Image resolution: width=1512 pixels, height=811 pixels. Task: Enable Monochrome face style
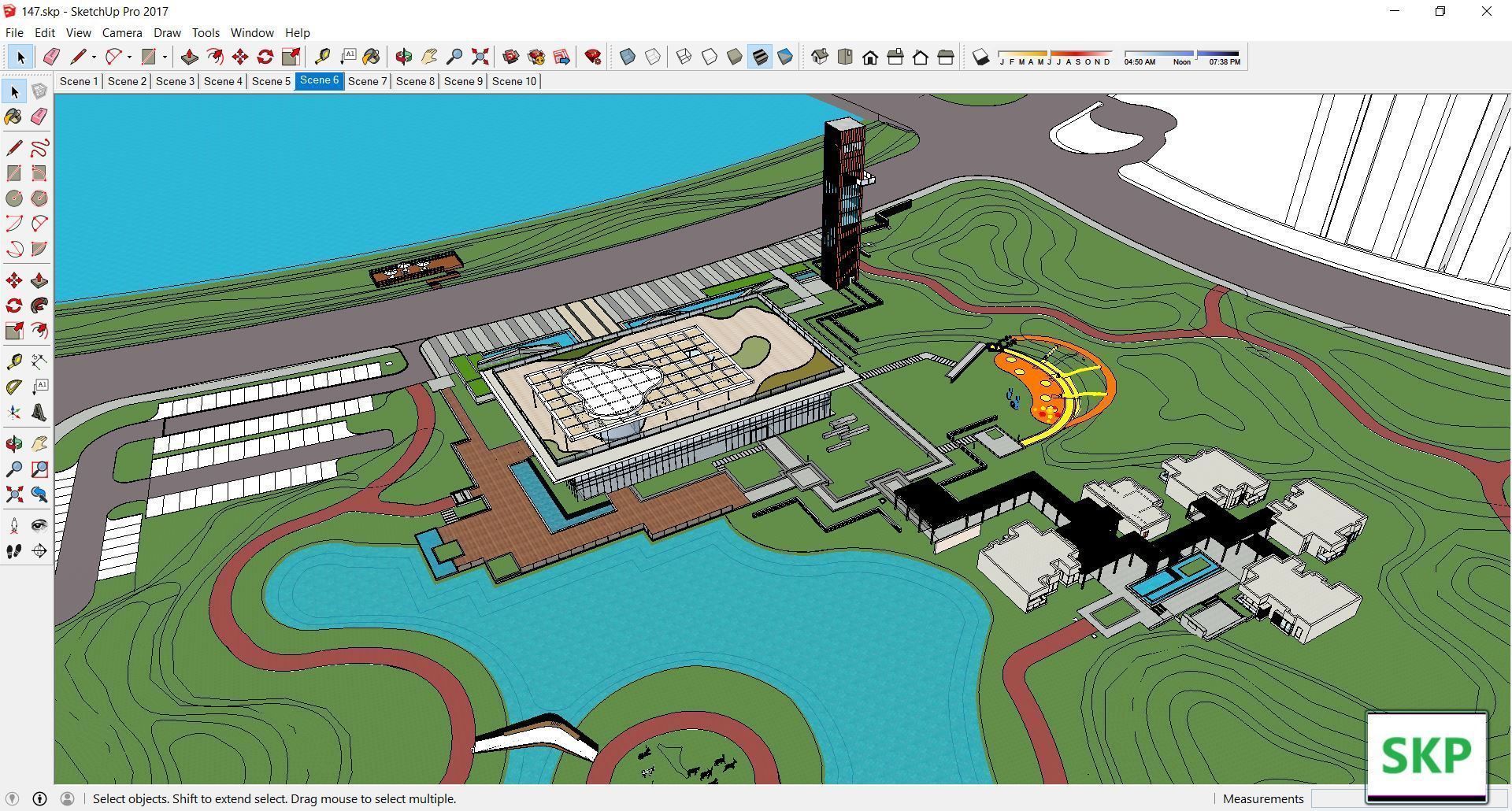pyautogui.click(x=785, y=57)
